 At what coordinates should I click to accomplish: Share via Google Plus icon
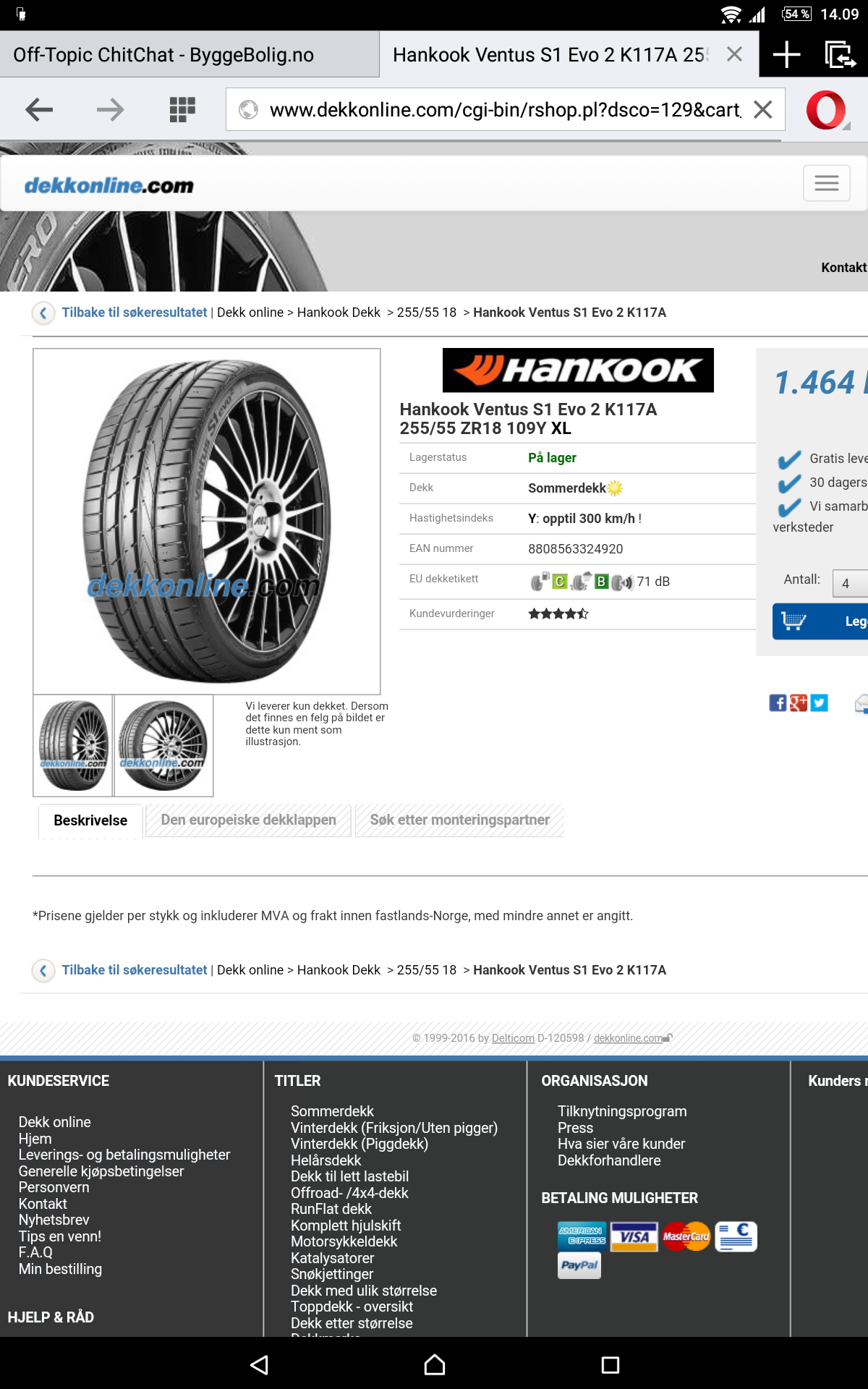click(x=799, y=703)
